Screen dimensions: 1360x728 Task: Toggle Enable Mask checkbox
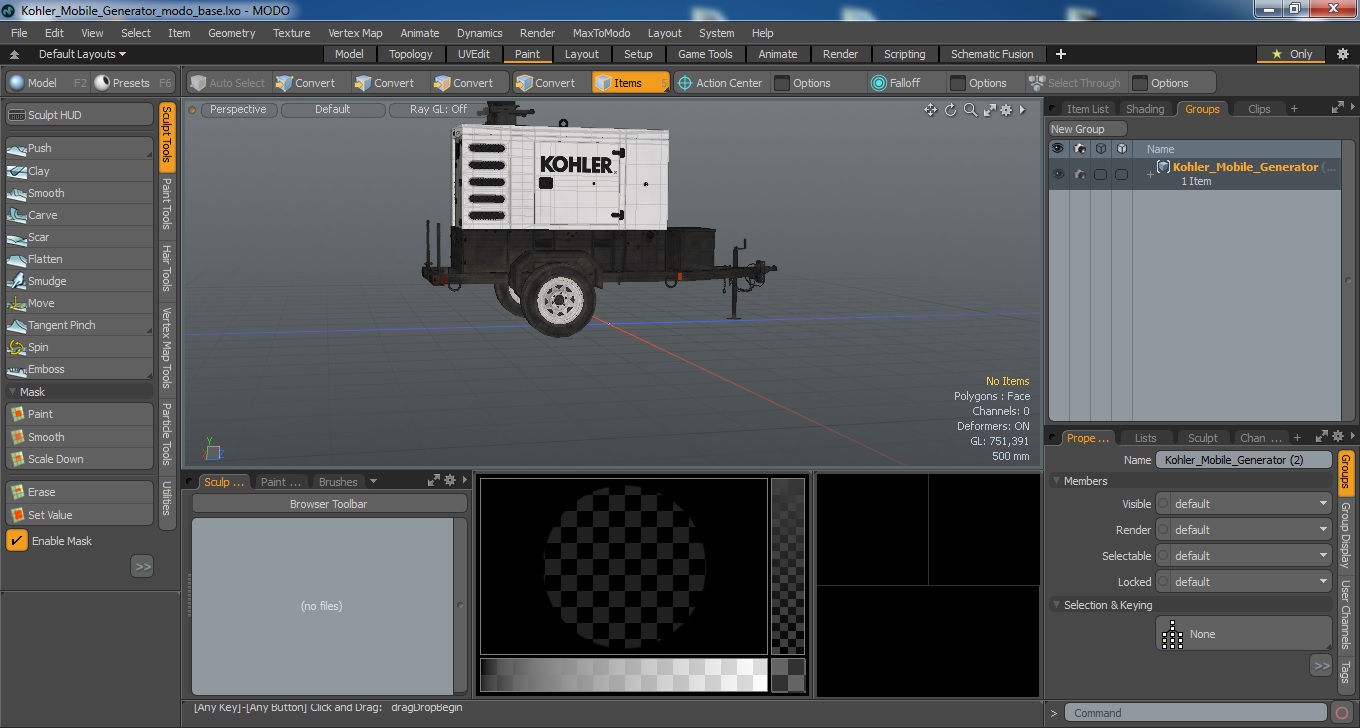point(17,541)
